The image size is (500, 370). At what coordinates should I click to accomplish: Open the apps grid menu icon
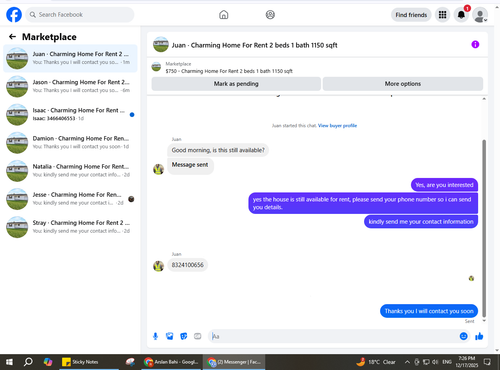coord(442,15)
